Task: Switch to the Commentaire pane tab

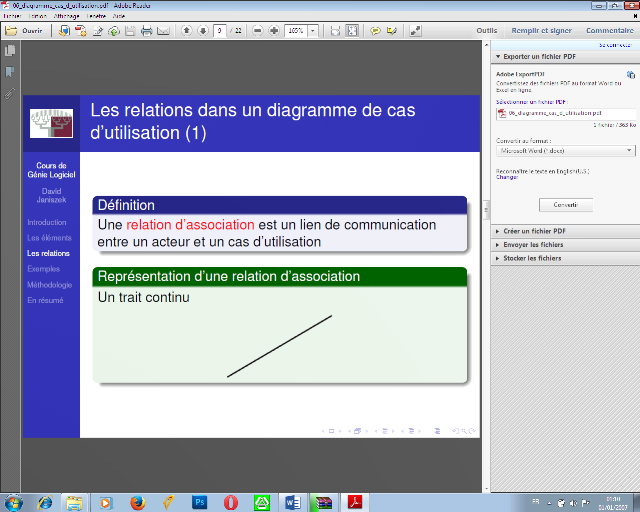Action: [x=610, y=31]
